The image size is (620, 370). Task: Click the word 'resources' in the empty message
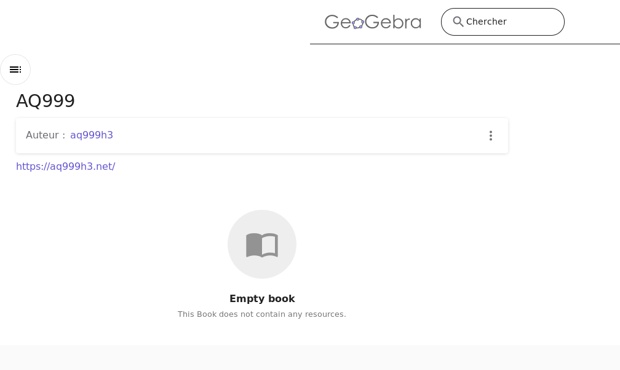(324, 314)
